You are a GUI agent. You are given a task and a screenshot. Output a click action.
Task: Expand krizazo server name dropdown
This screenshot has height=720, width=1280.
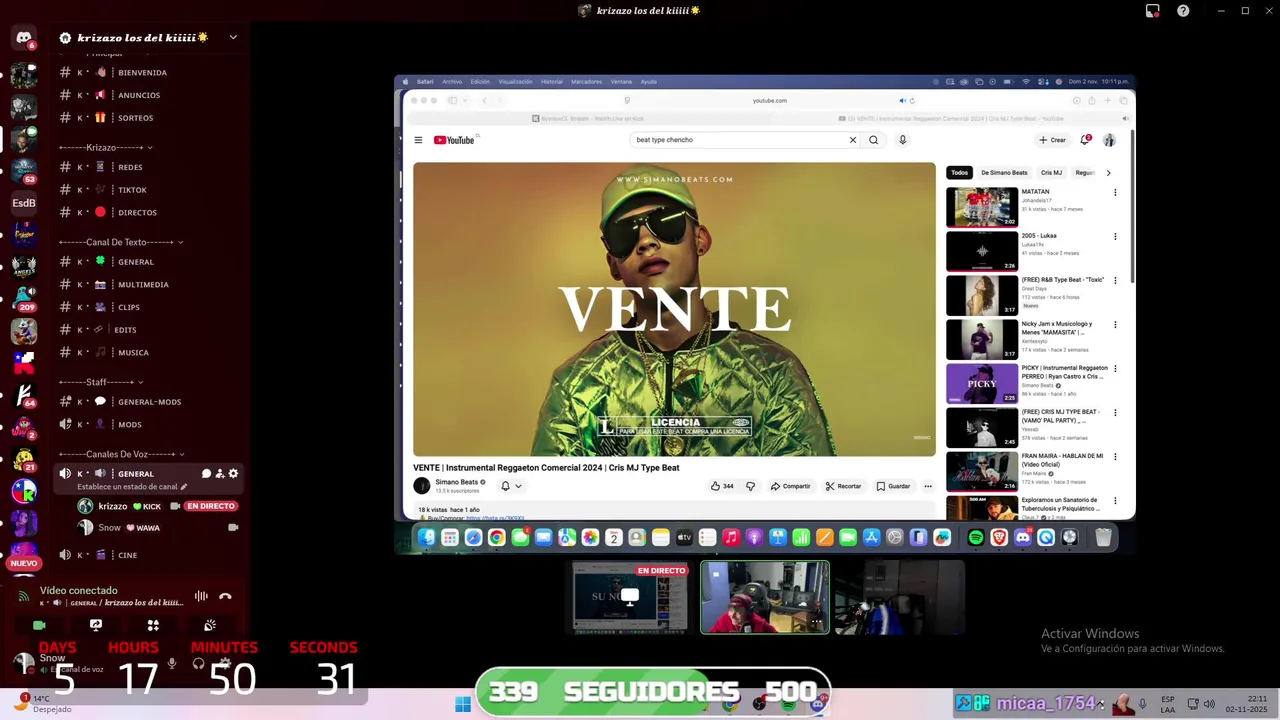(233, 38)
